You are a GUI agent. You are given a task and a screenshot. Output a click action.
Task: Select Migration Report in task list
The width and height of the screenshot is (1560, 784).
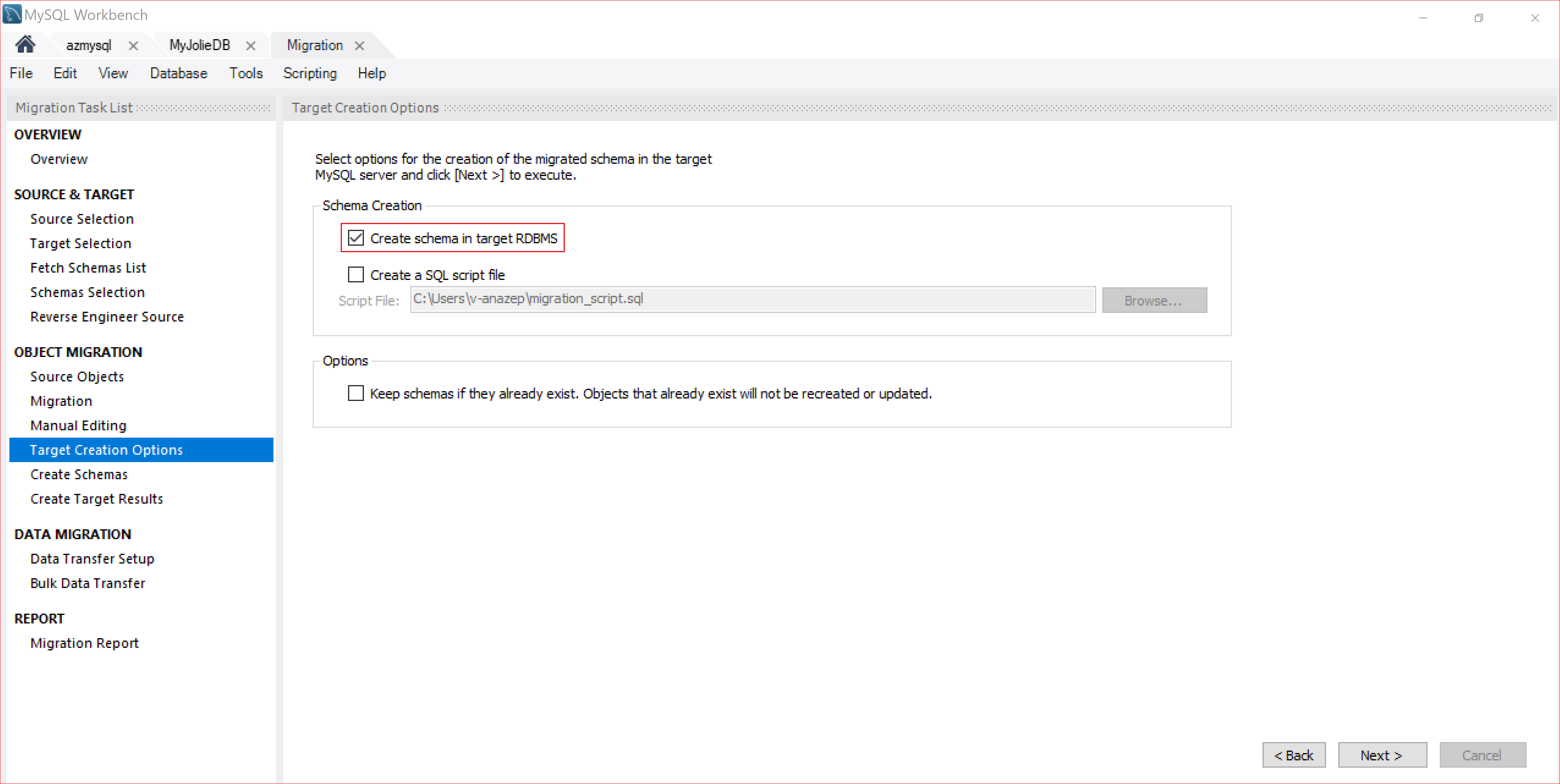[83, 642]
